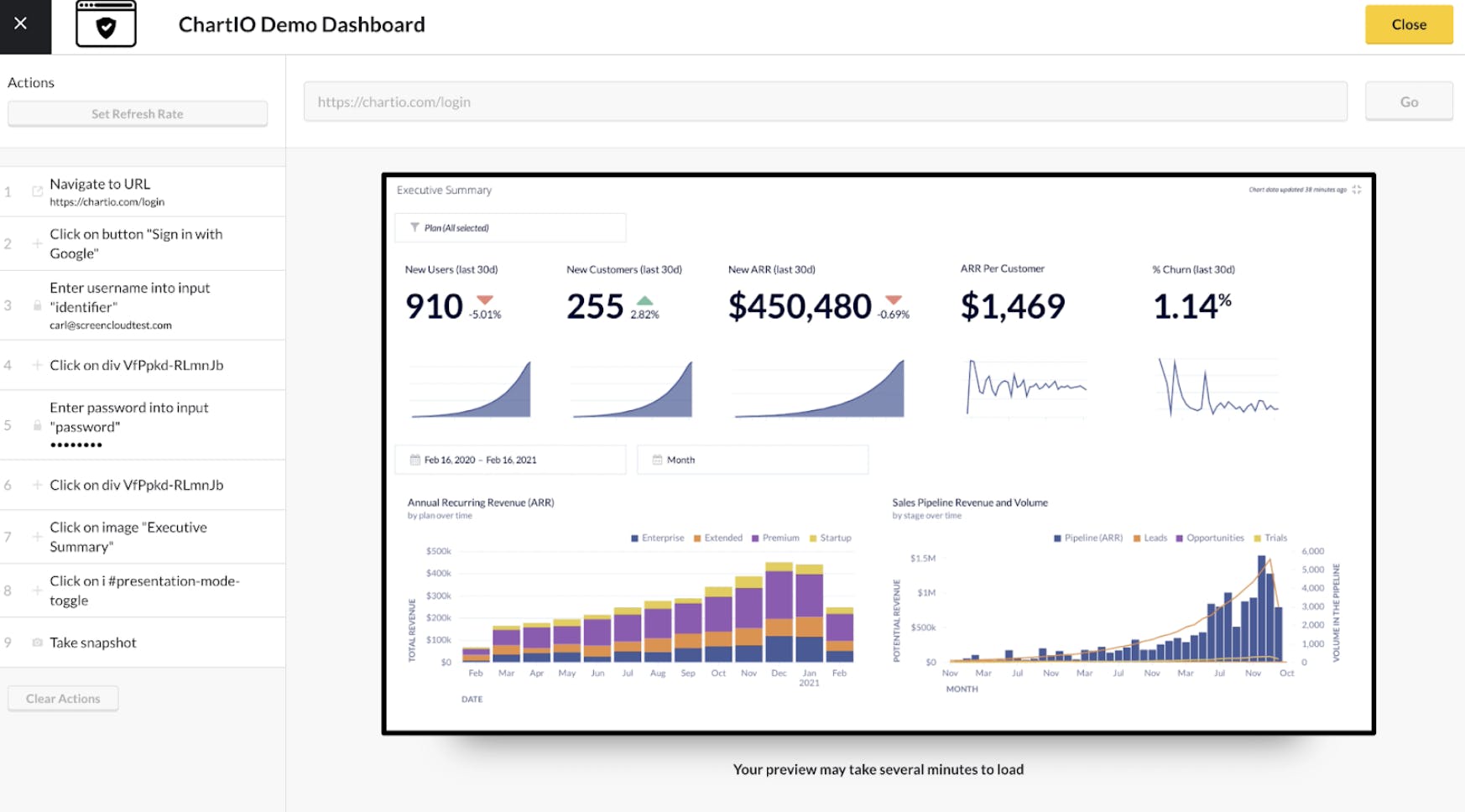Click the cursor icon beside Sign in with Google
Viewport: 1465px width, 812px height.
(37, 243)
